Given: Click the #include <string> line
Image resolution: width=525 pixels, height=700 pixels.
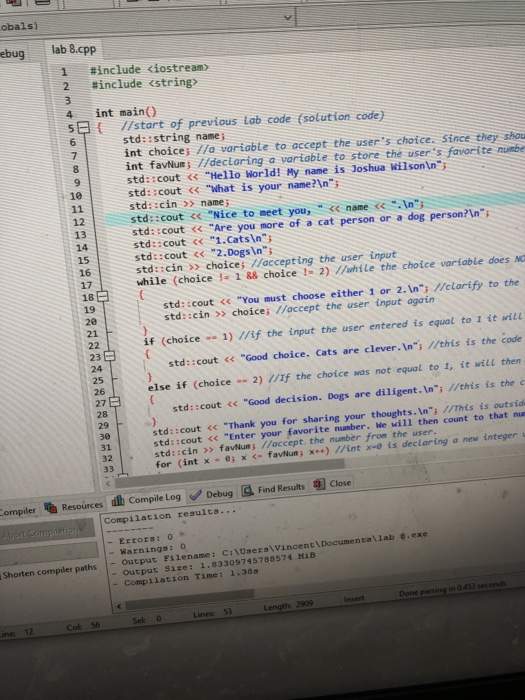Looking at the screenshot, I should (x=144, y=83).
